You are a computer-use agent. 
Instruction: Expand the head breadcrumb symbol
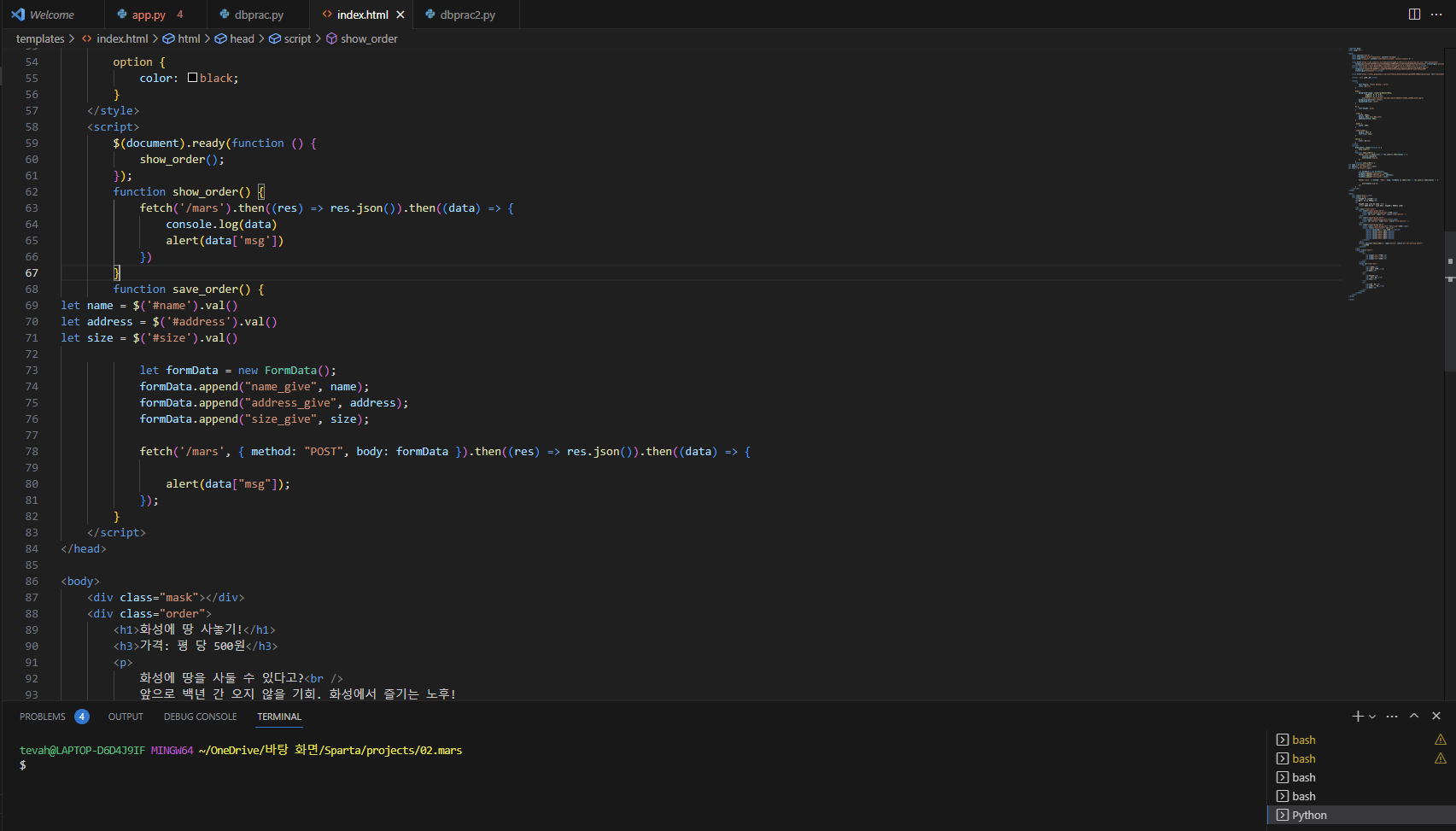(x=235, y=38)
